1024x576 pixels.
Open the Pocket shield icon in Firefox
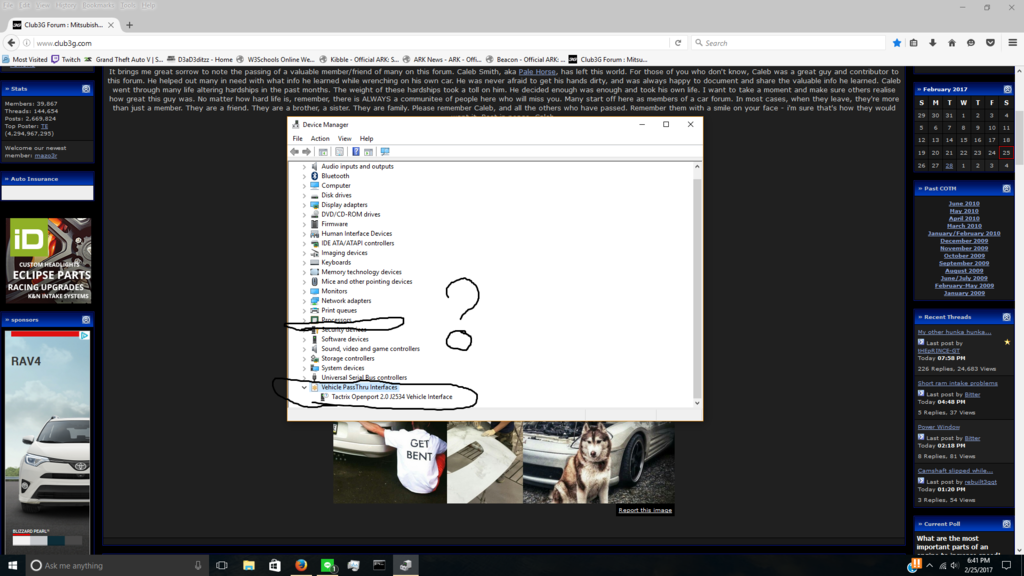(x=990, y=43)
